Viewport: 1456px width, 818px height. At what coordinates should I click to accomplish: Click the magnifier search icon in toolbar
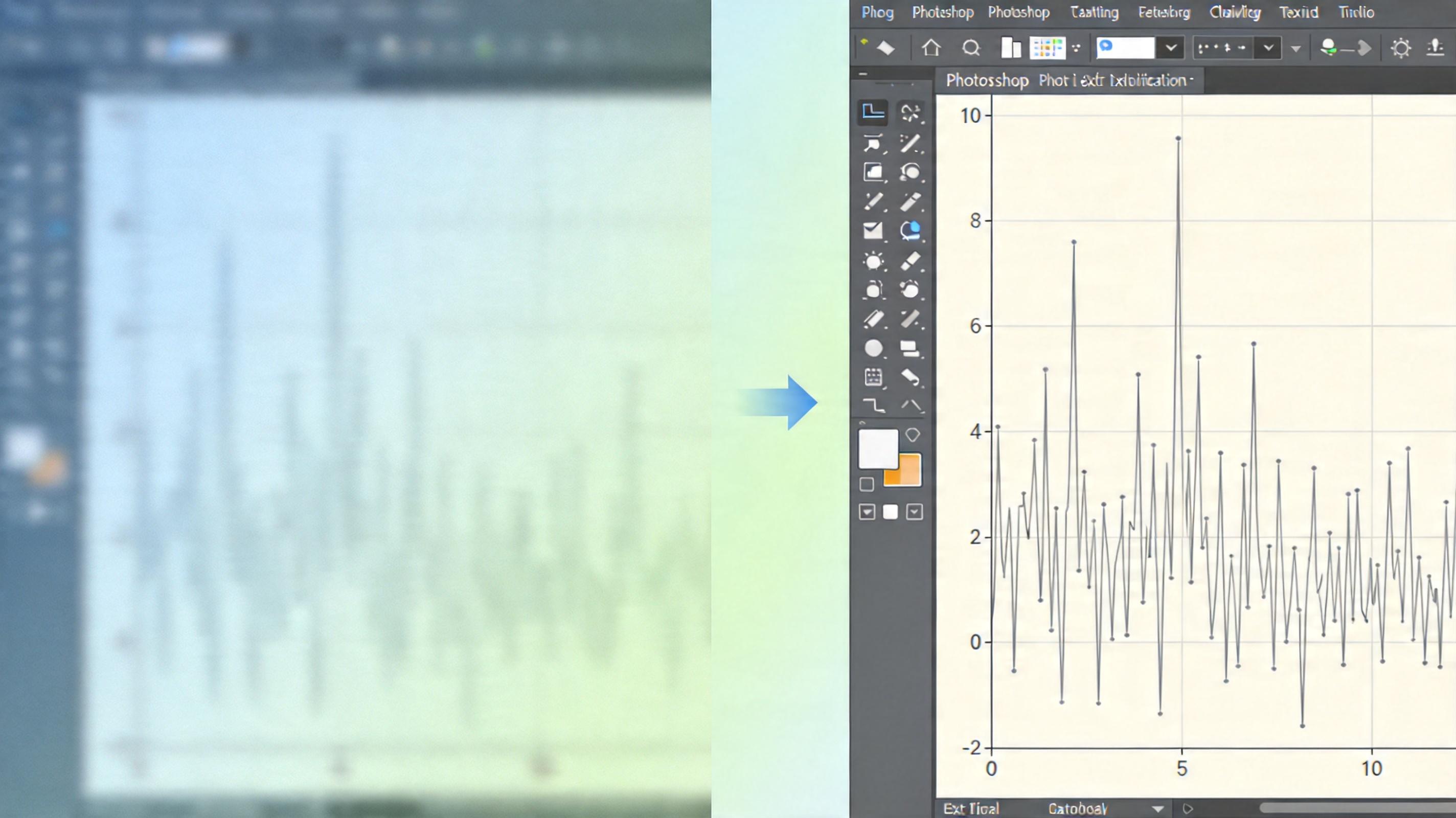(970, 48)
